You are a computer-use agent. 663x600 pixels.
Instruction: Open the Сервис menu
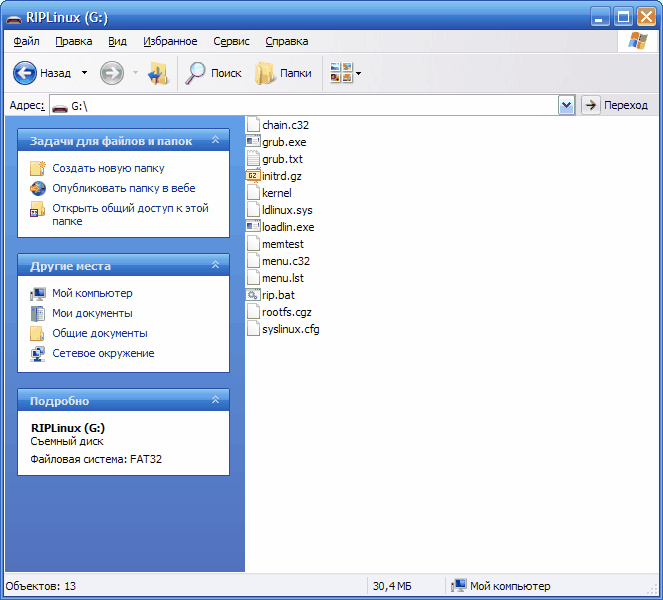click(x=231, y=41)
